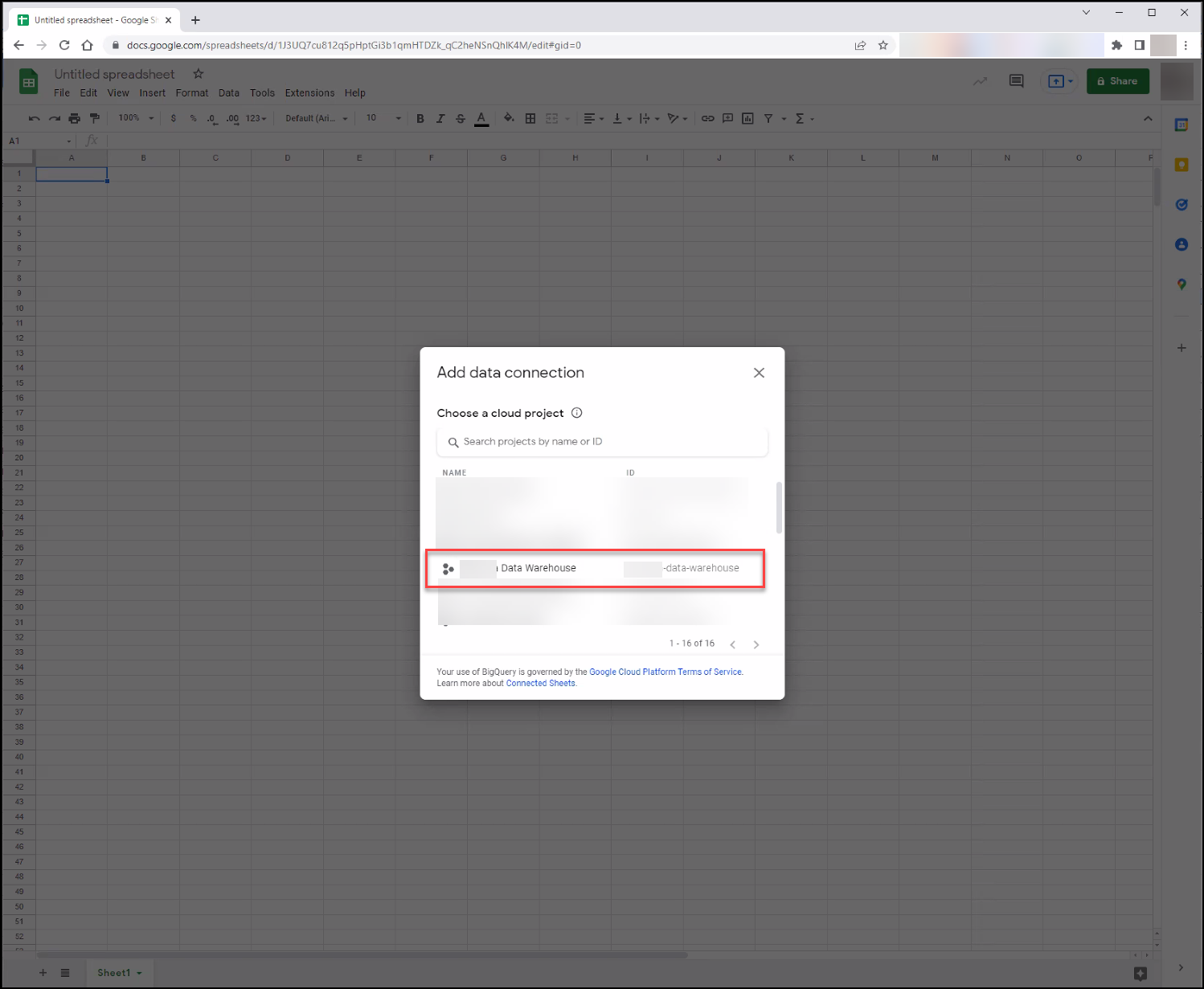Viewport: 1204px width, 989px height.
Task: Open the Connected Sheets link
Action: coord(540,683)
